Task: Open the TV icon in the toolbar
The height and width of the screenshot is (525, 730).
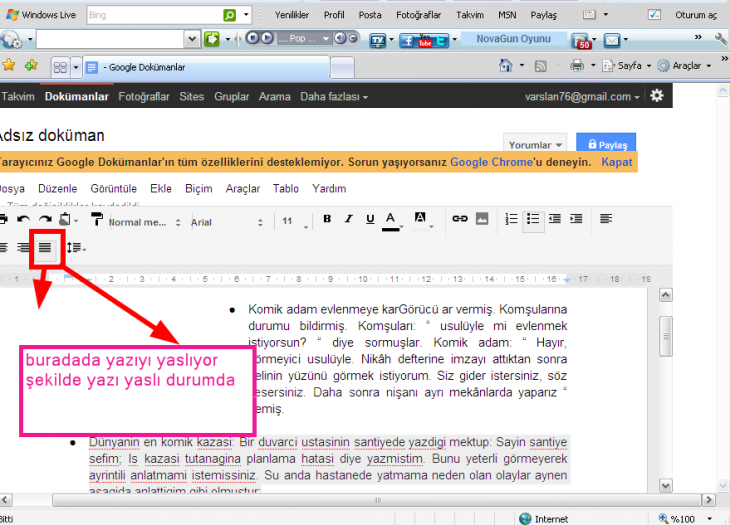Action: click(x=378, y=40)
